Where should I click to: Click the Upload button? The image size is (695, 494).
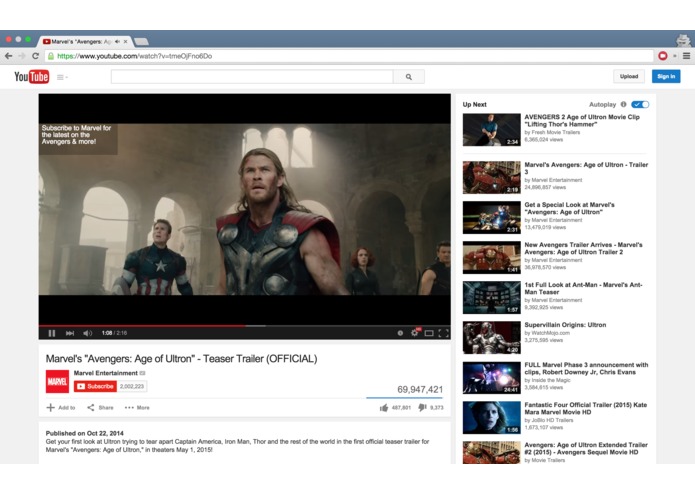[x=629, y=76]
